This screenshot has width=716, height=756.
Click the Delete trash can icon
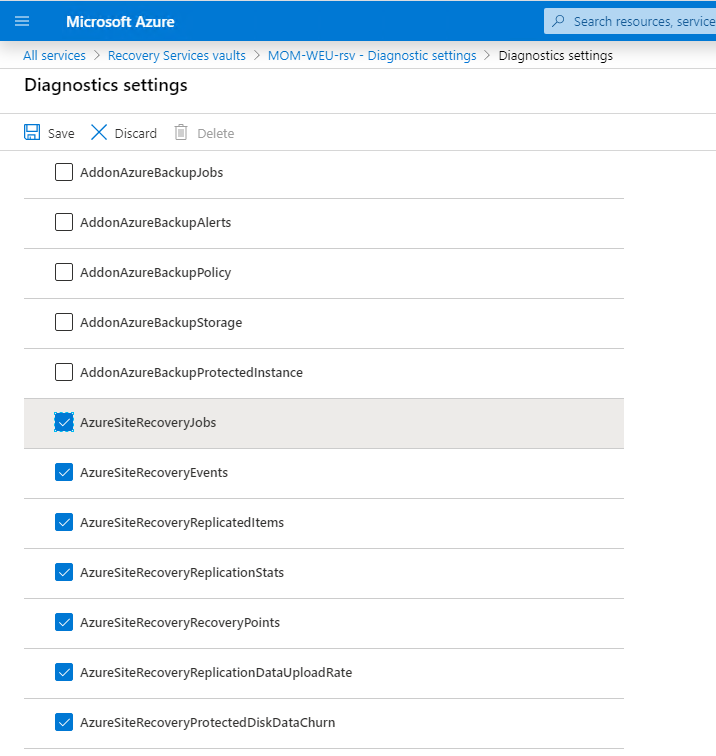[181, 132]
